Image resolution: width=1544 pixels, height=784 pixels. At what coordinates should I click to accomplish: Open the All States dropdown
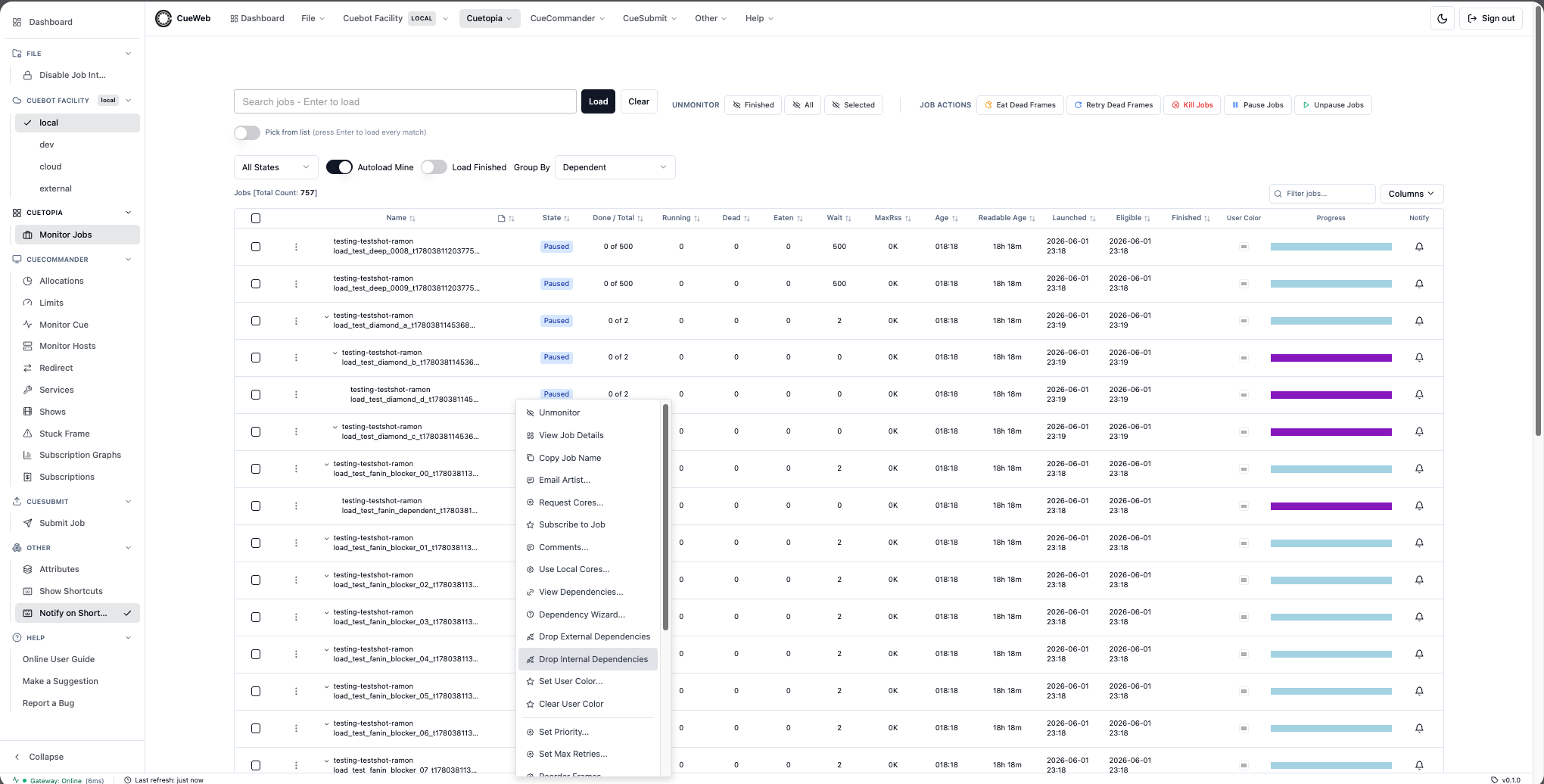pyautogui.click(x=275, y=167)
